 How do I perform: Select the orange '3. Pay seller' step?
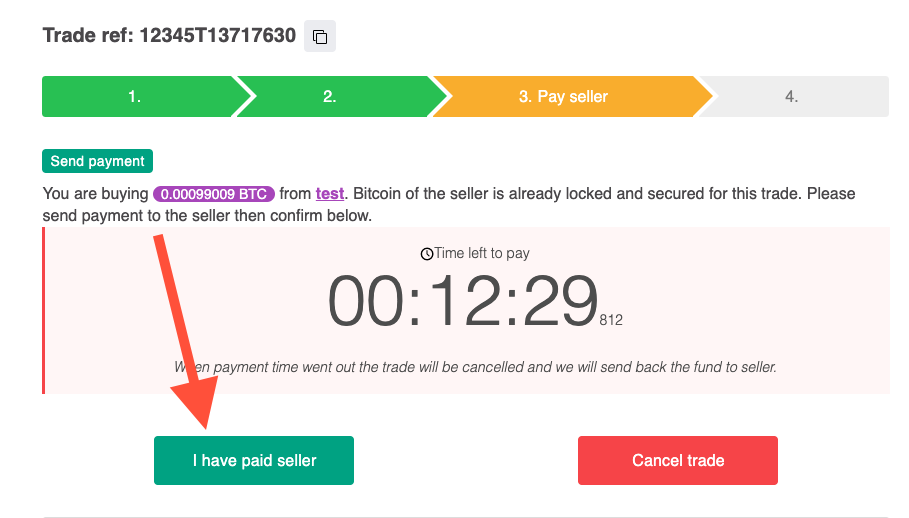(567, 96)
